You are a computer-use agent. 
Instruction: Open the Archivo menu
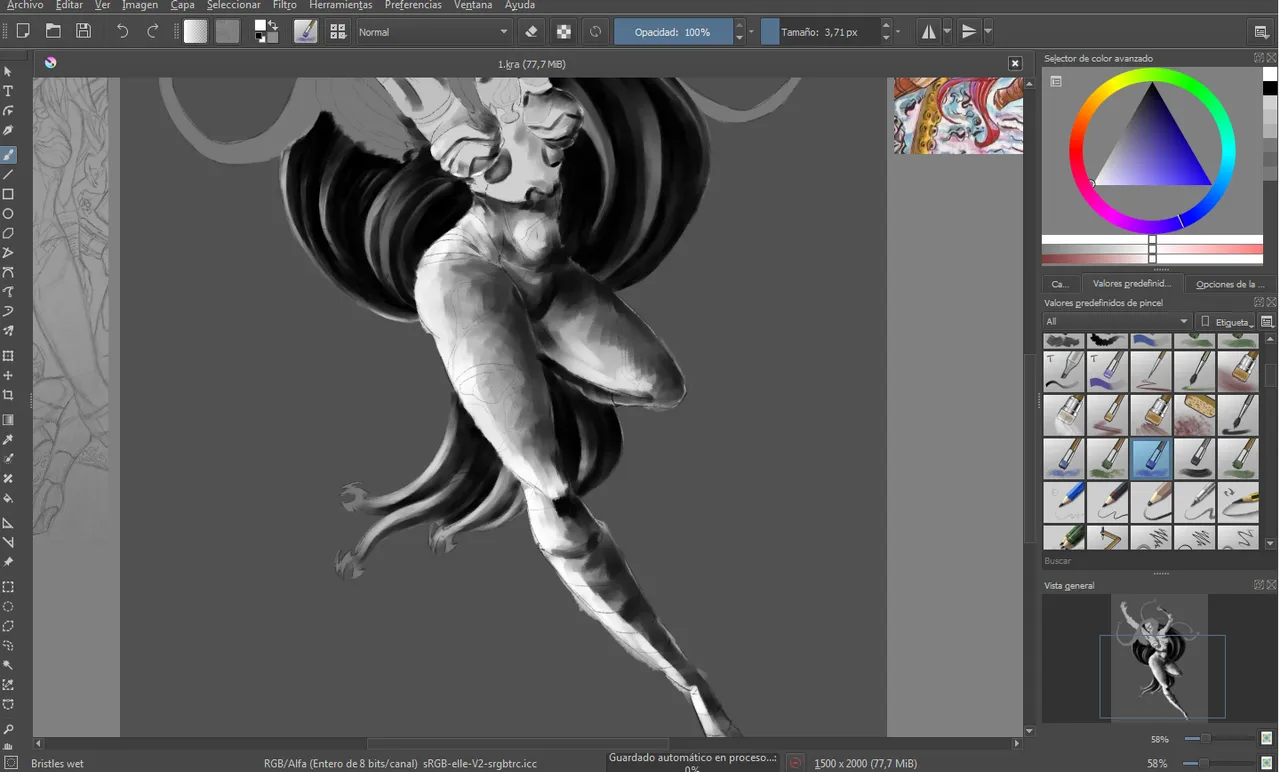(x=25, y=5)
